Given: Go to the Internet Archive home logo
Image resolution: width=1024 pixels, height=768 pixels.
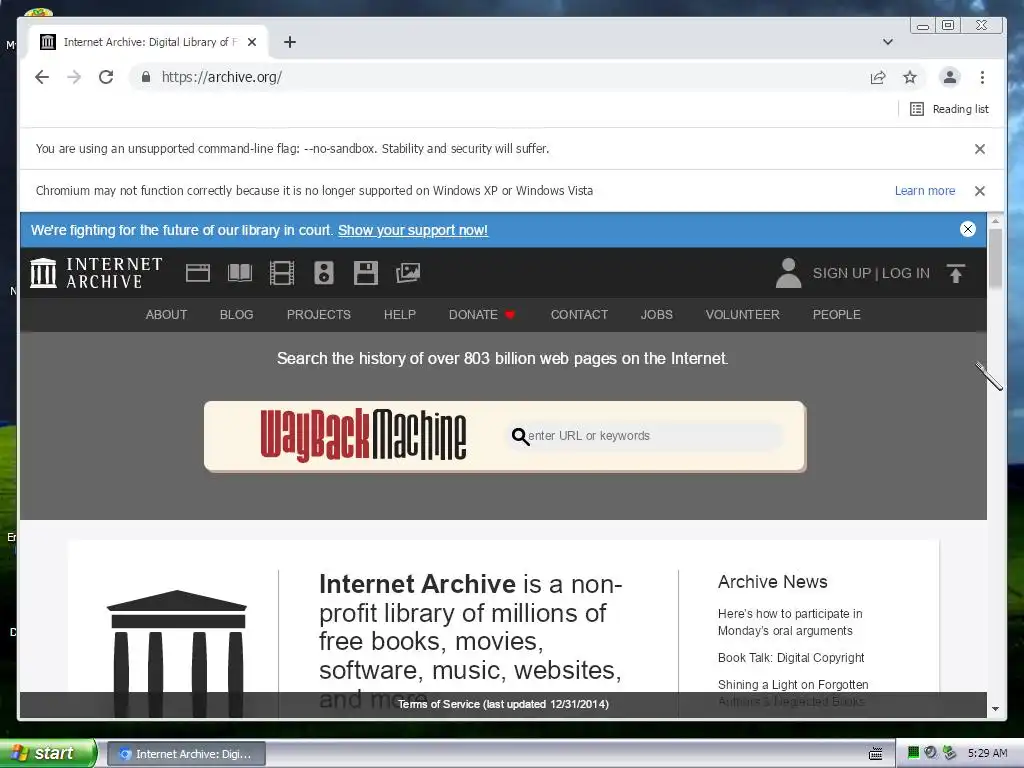Looking at the screenshot, I should click(x=96, y=273).
